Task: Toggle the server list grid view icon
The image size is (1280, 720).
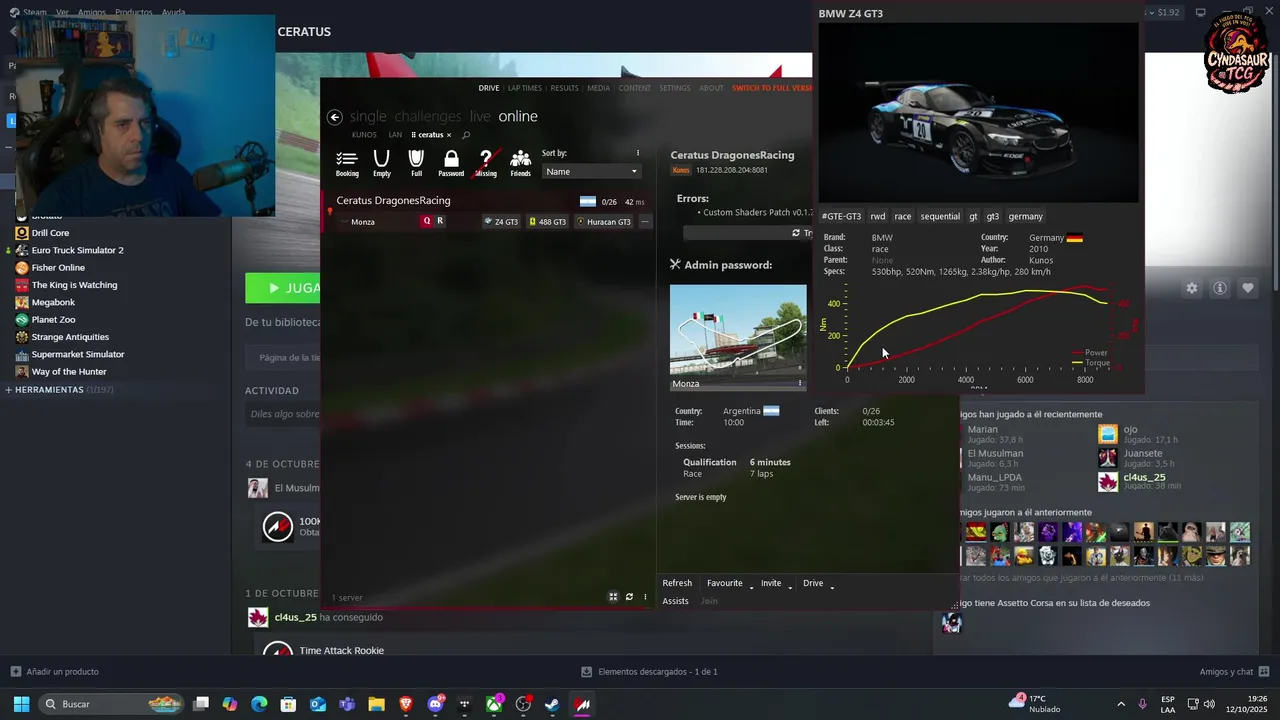Action: coord(613,597)
